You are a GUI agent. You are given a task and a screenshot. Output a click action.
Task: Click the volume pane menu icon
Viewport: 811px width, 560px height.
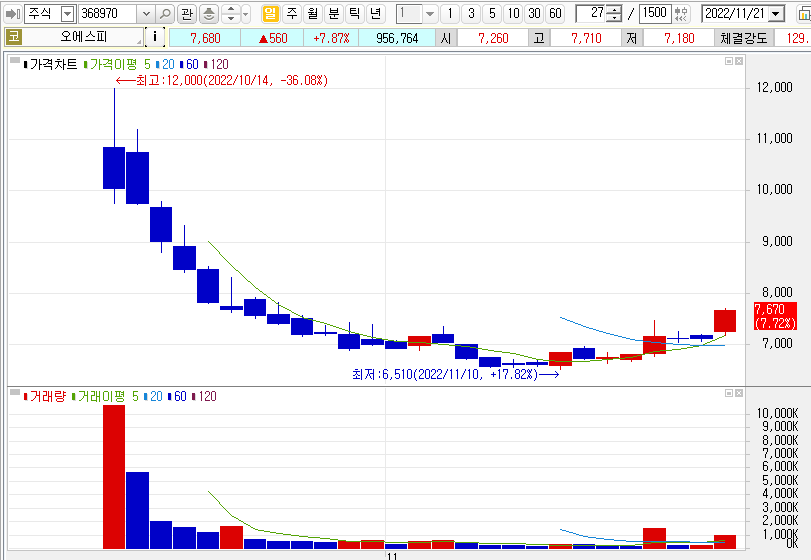[x=14, y=392]
